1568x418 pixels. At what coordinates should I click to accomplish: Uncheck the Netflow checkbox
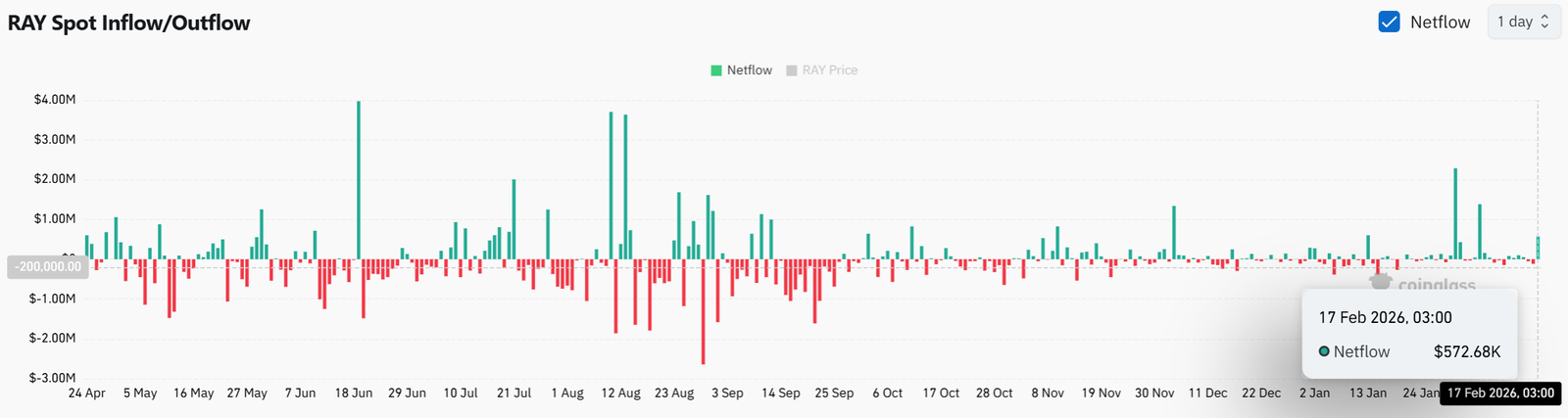(1389, 22)
